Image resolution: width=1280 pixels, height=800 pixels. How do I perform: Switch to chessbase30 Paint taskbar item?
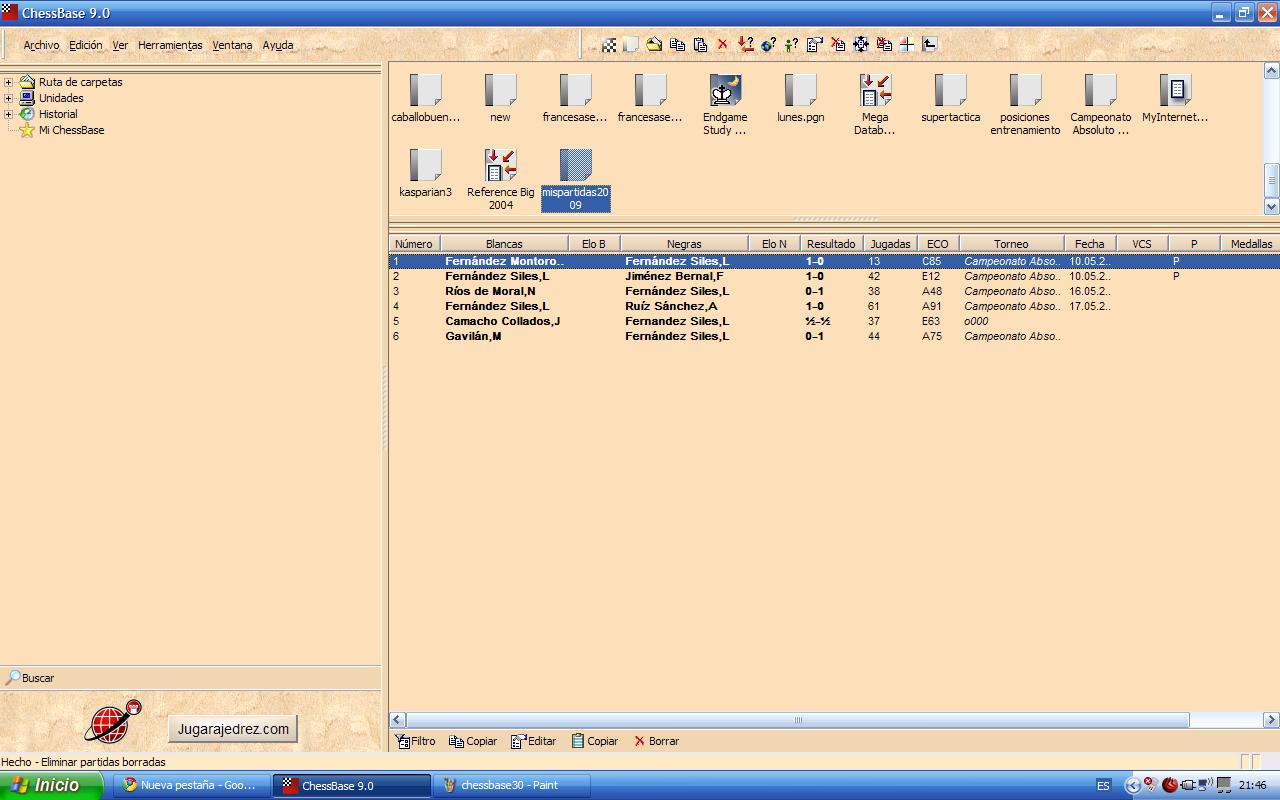click(x=512, y=786)
